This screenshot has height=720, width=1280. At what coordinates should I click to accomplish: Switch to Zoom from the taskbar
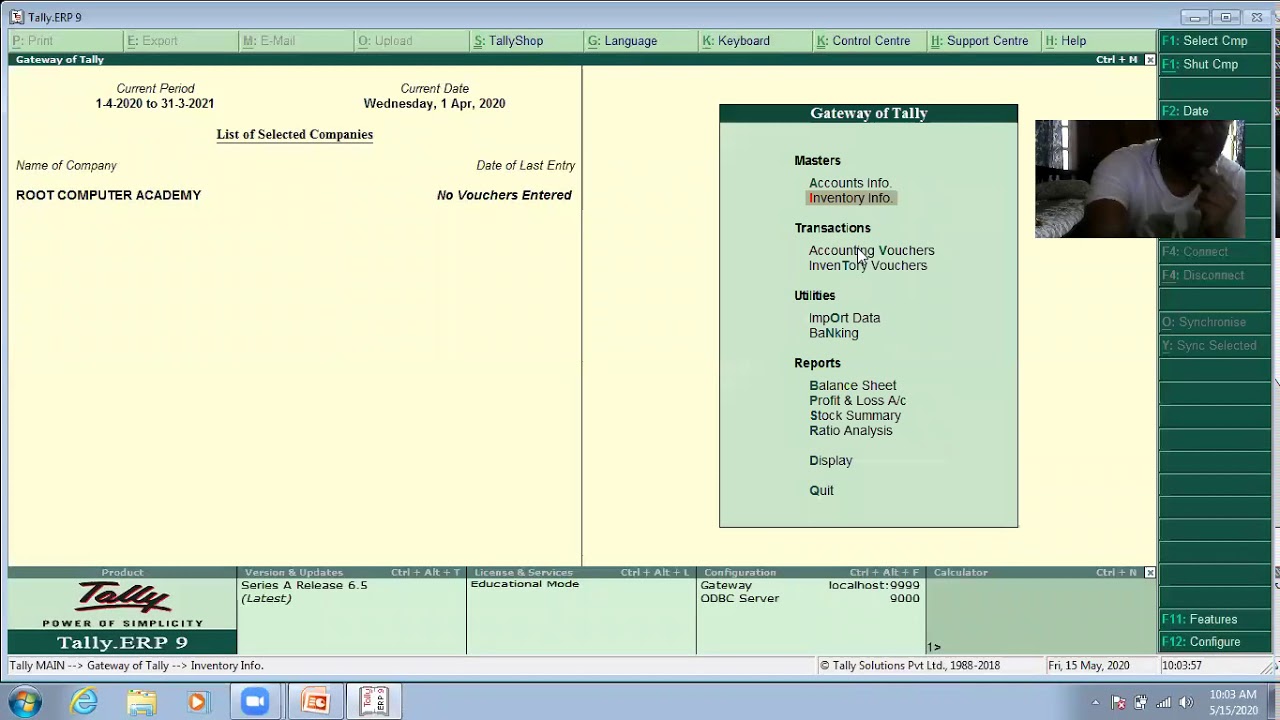(255, 702)
